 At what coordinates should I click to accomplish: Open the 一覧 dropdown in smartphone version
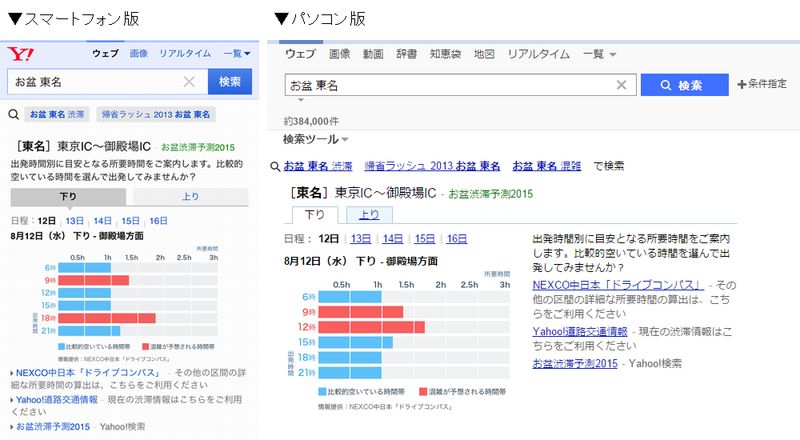coord(237,53)
